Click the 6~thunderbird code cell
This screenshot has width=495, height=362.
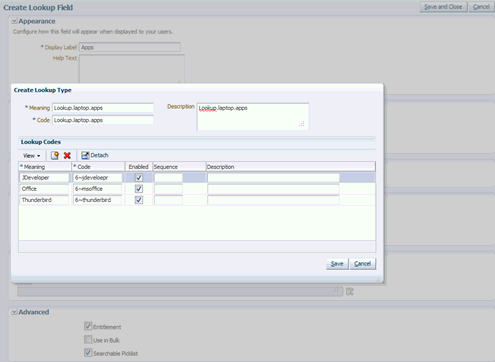pyautogui.click(x=98, y=200)
